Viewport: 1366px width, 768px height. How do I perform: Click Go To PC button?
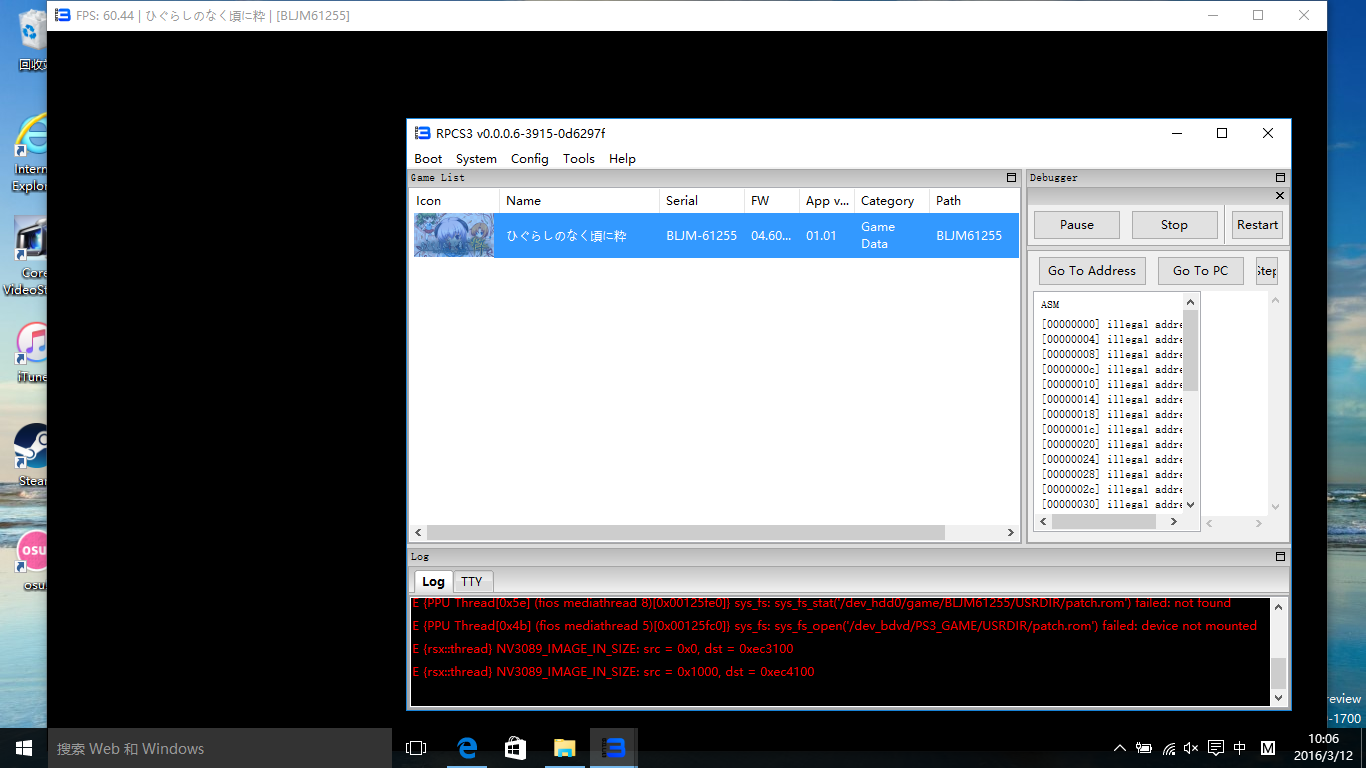pyautogui.click(x=1200, y=271)
